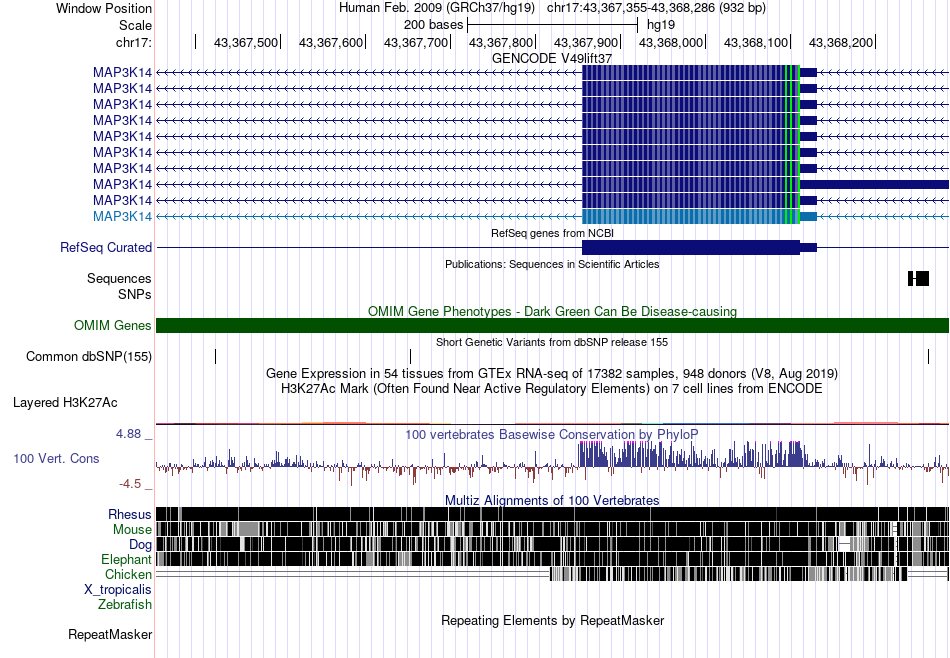
Task: Click the GENCODE V49lift37 track title
Action: (552, 58)
